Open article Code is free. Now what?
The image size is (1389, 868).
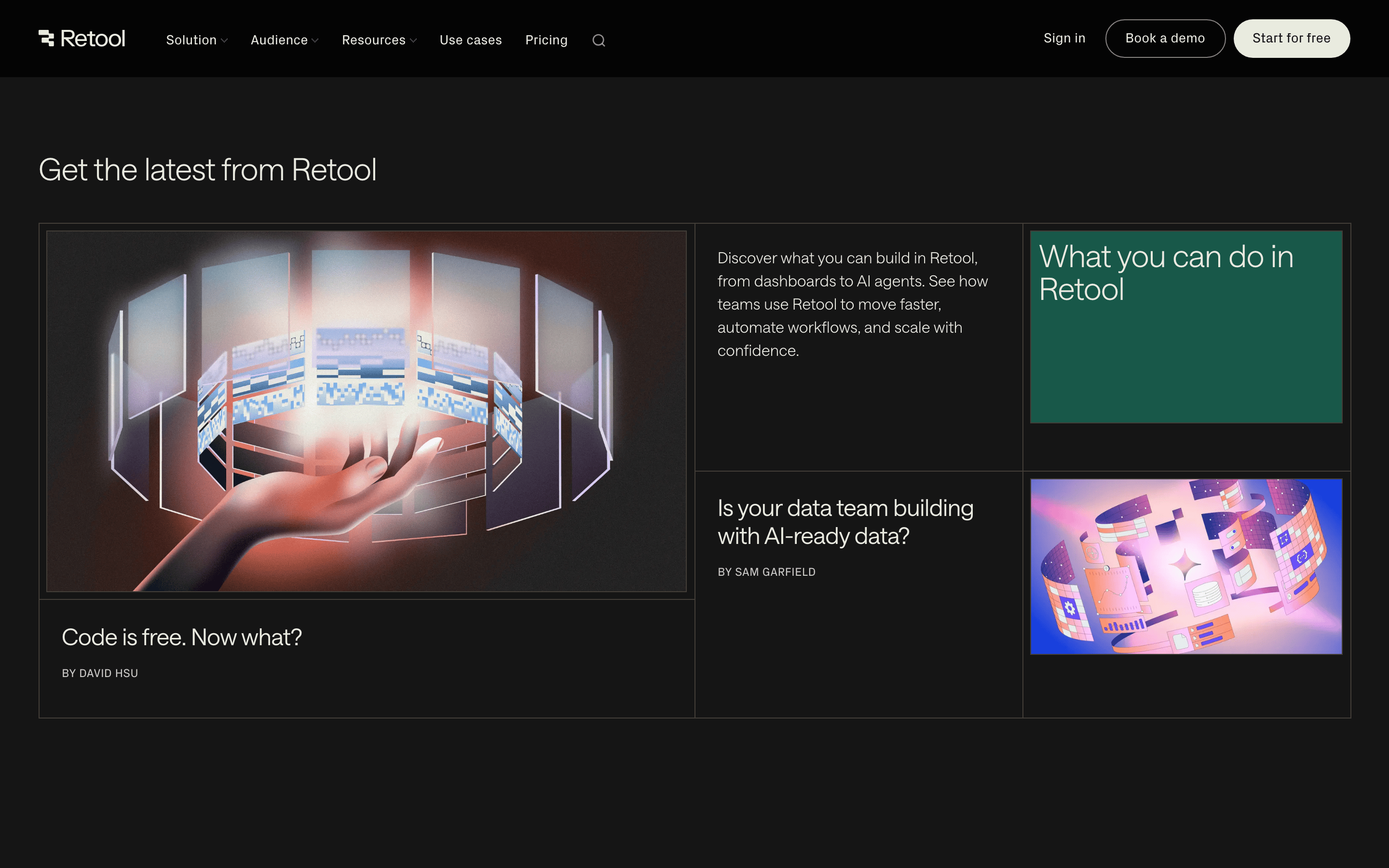[181, 637]
